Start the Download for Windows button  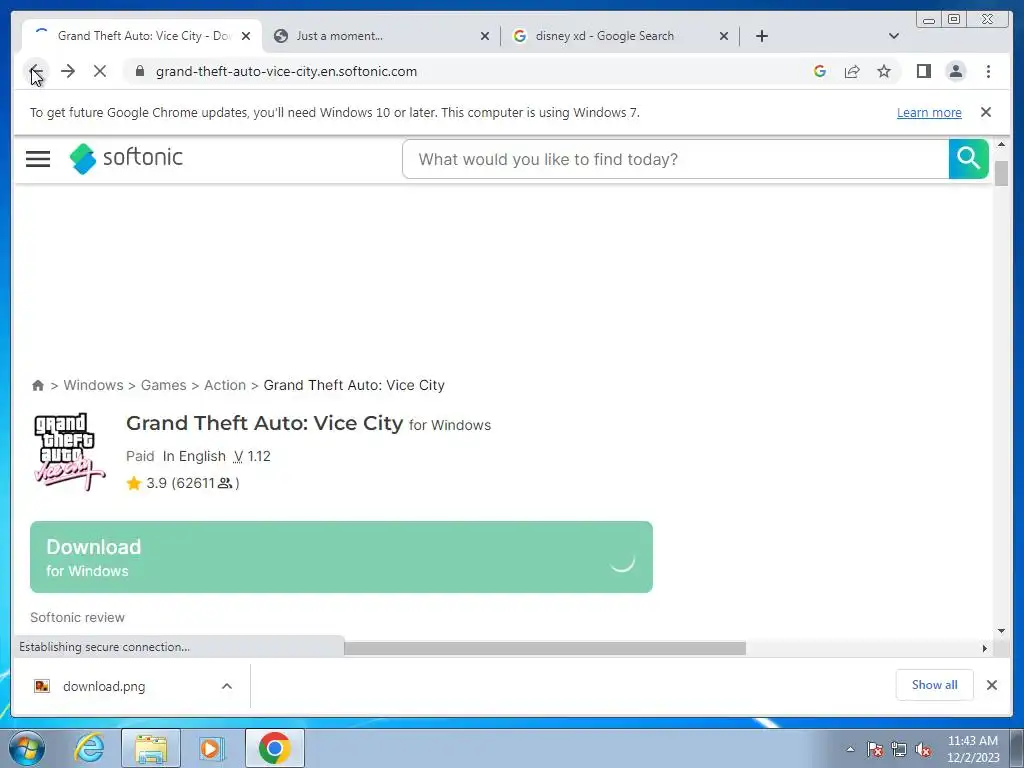click(x=341, y=557)
